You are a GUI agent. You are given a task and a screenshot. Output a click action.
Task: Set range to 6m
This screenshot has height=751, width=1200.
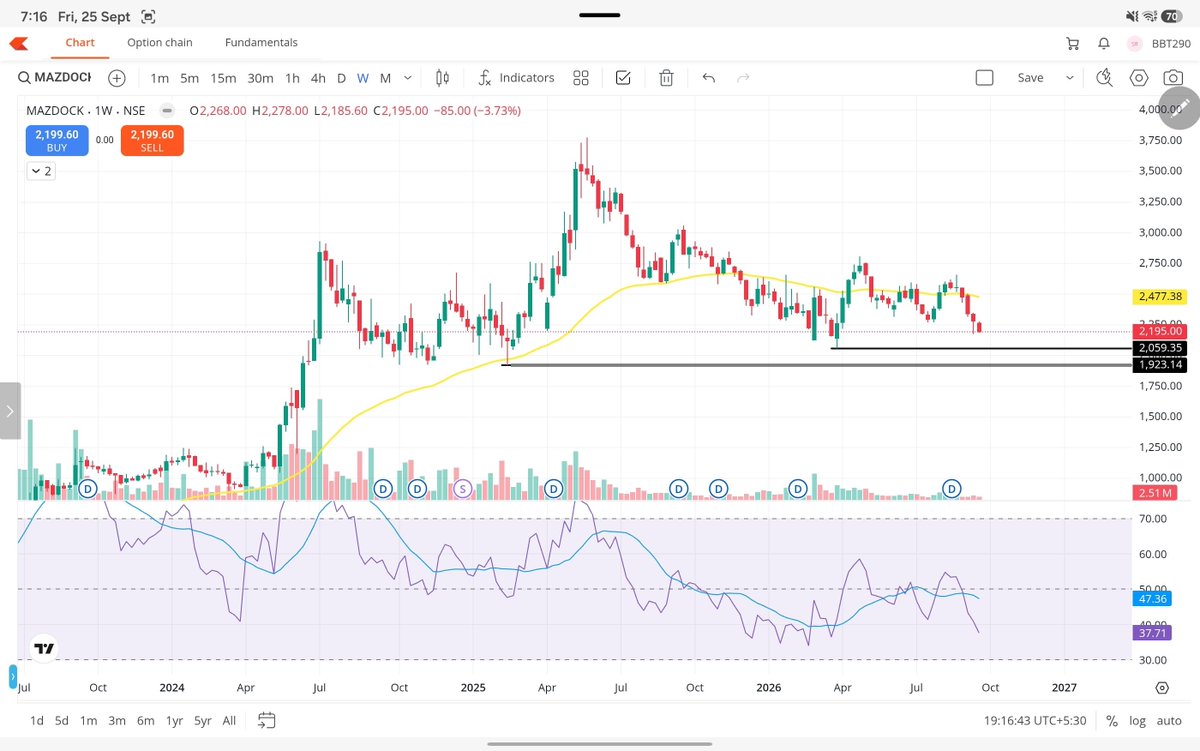pos(146,720)
